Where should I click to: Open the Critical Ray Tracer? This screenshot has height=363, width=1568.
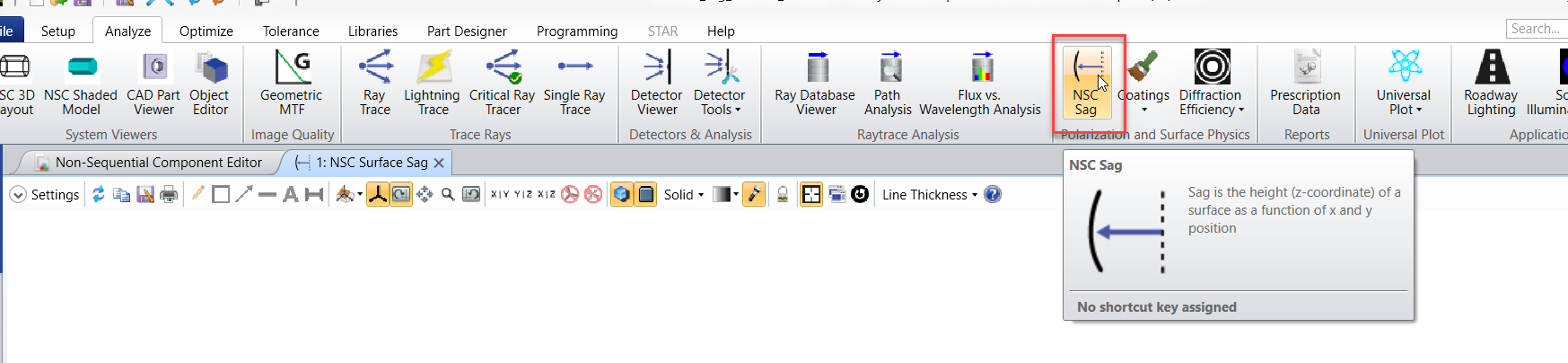point(503,84)
